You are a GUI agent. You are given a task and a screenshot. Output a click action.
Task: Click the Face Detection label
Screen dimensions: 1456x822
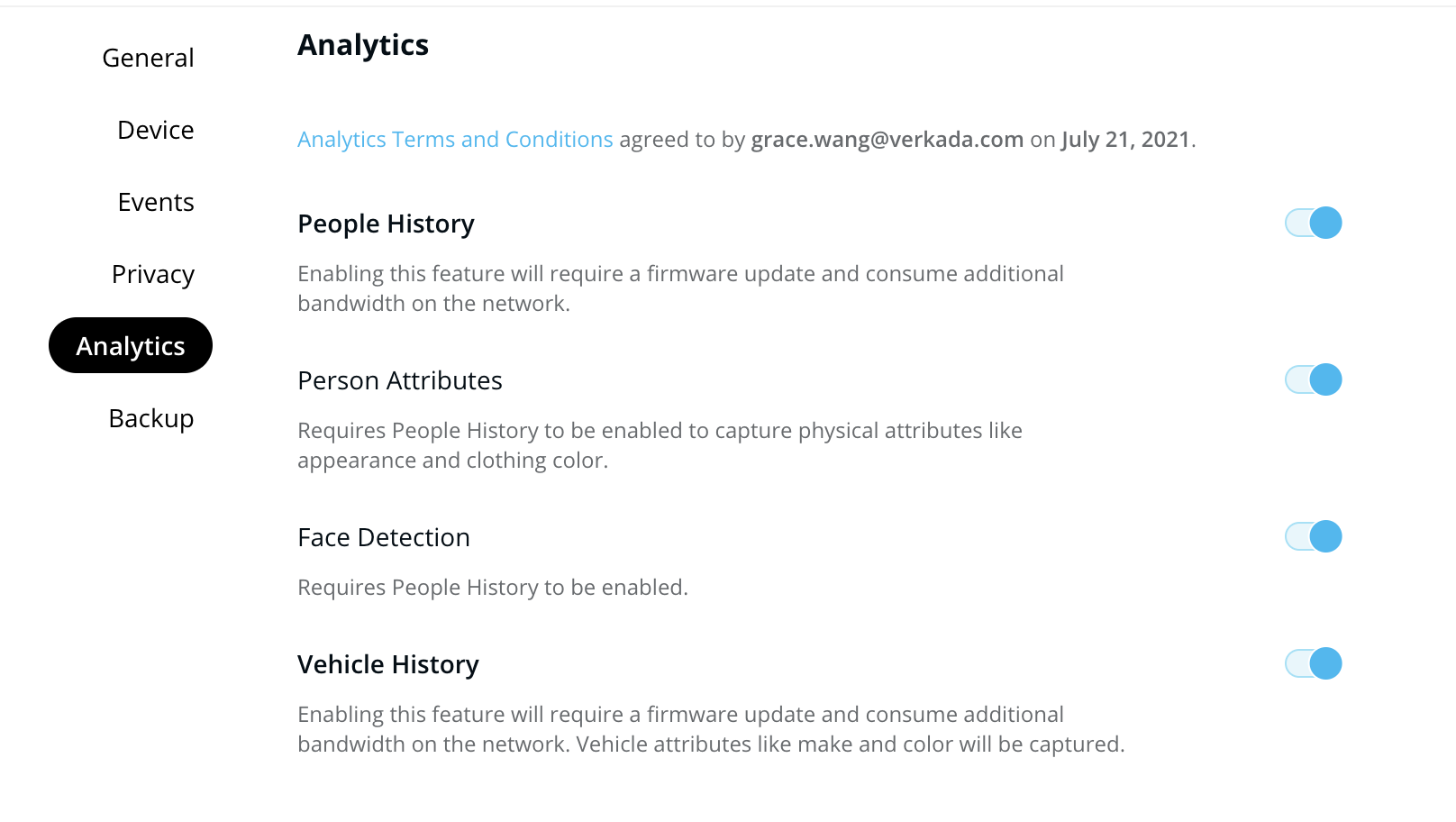384,537
